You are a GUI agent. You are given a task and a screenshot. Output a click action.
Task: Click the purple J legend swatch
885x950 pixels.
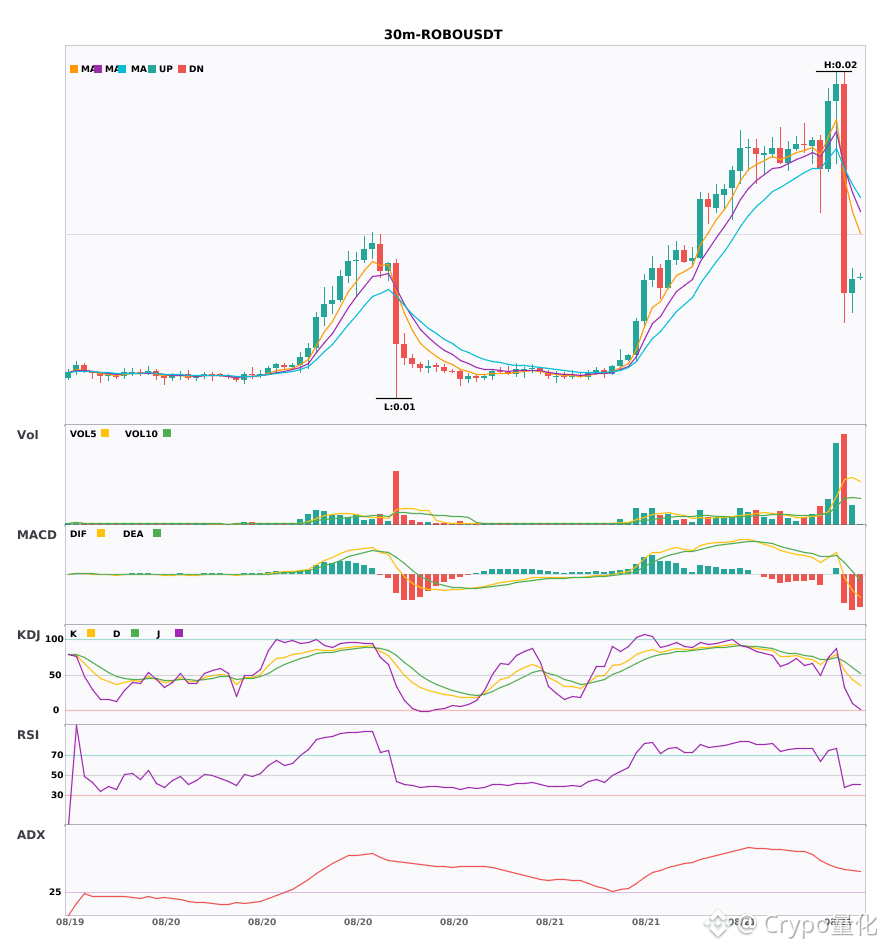[x=179, y=633]
